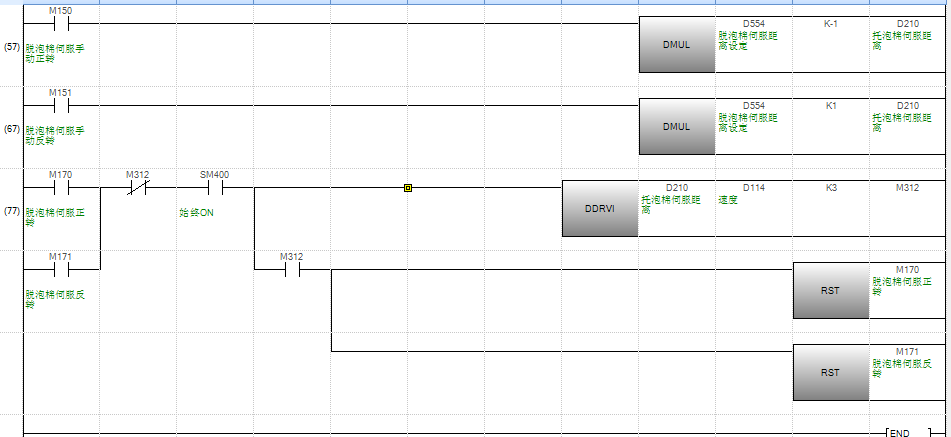The height and width of the screenshot is (437, 951).
Task: Select the RST block for M170
Action: (831, 291)
